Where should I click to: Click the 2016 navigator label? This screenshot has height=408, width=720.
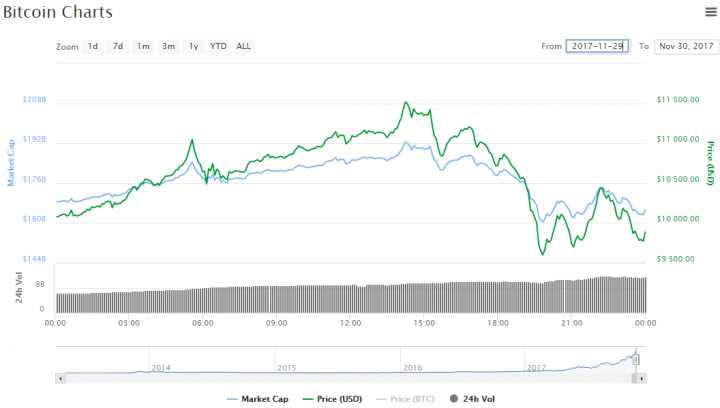[412, 368]
